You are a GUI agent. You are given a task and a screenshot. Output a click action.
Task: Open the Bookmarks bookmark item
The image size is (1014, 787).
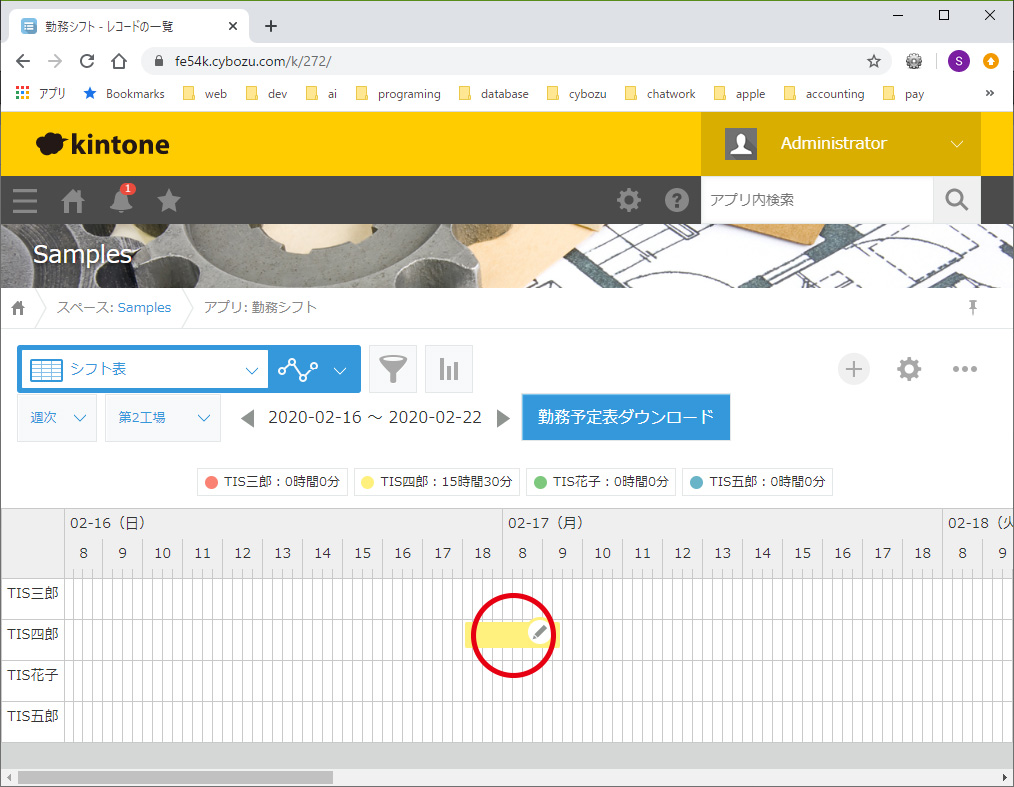coord(124,94)
